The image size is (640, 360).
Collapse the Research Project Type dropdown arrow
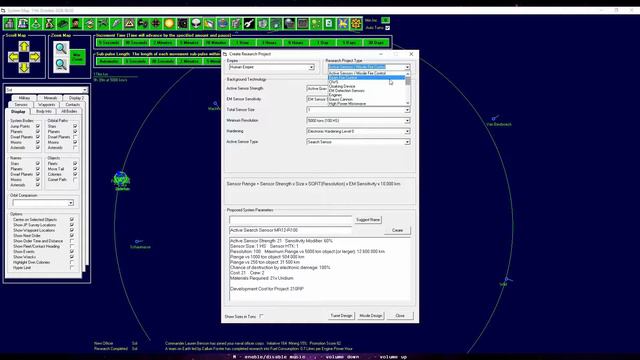tap(407, 67)
